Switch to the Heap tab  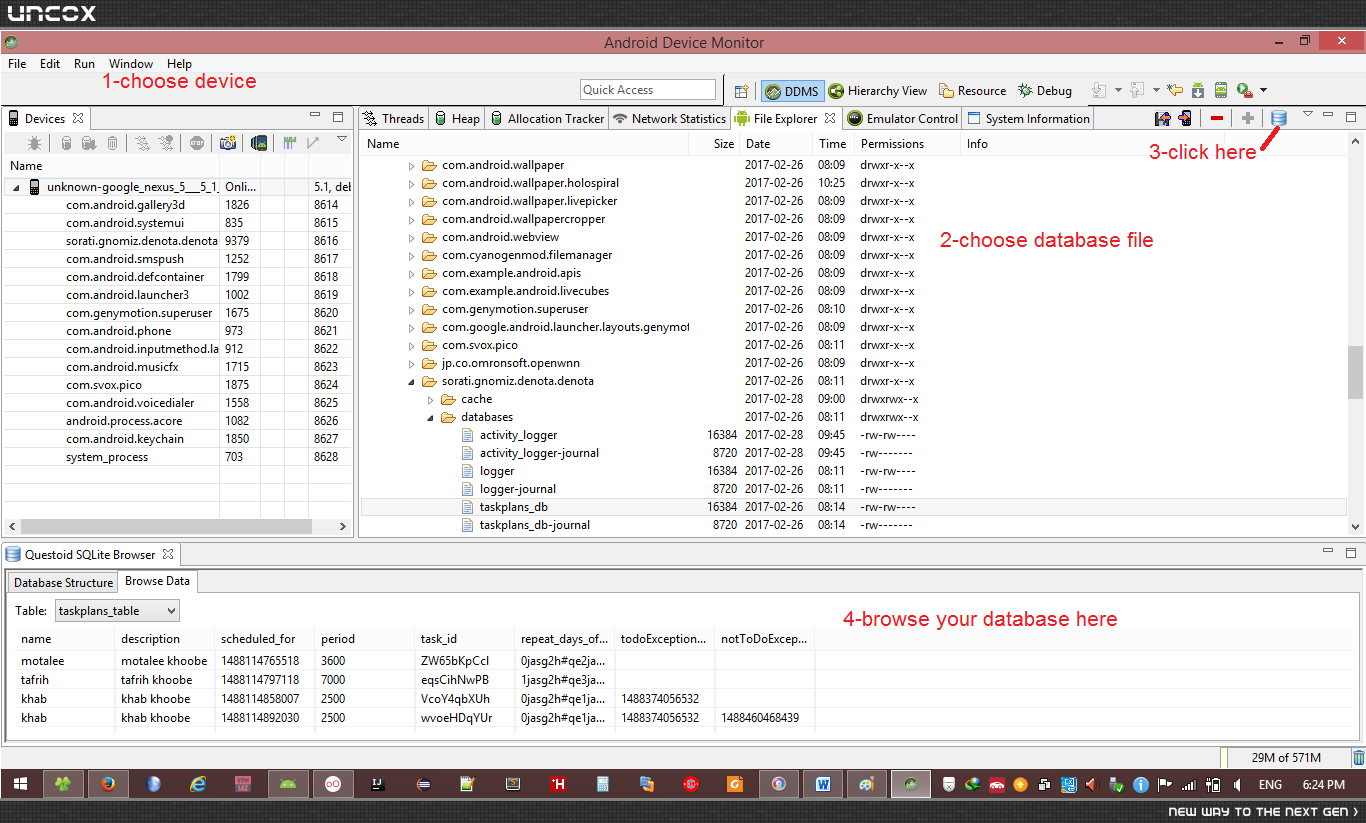pos(456,118)
